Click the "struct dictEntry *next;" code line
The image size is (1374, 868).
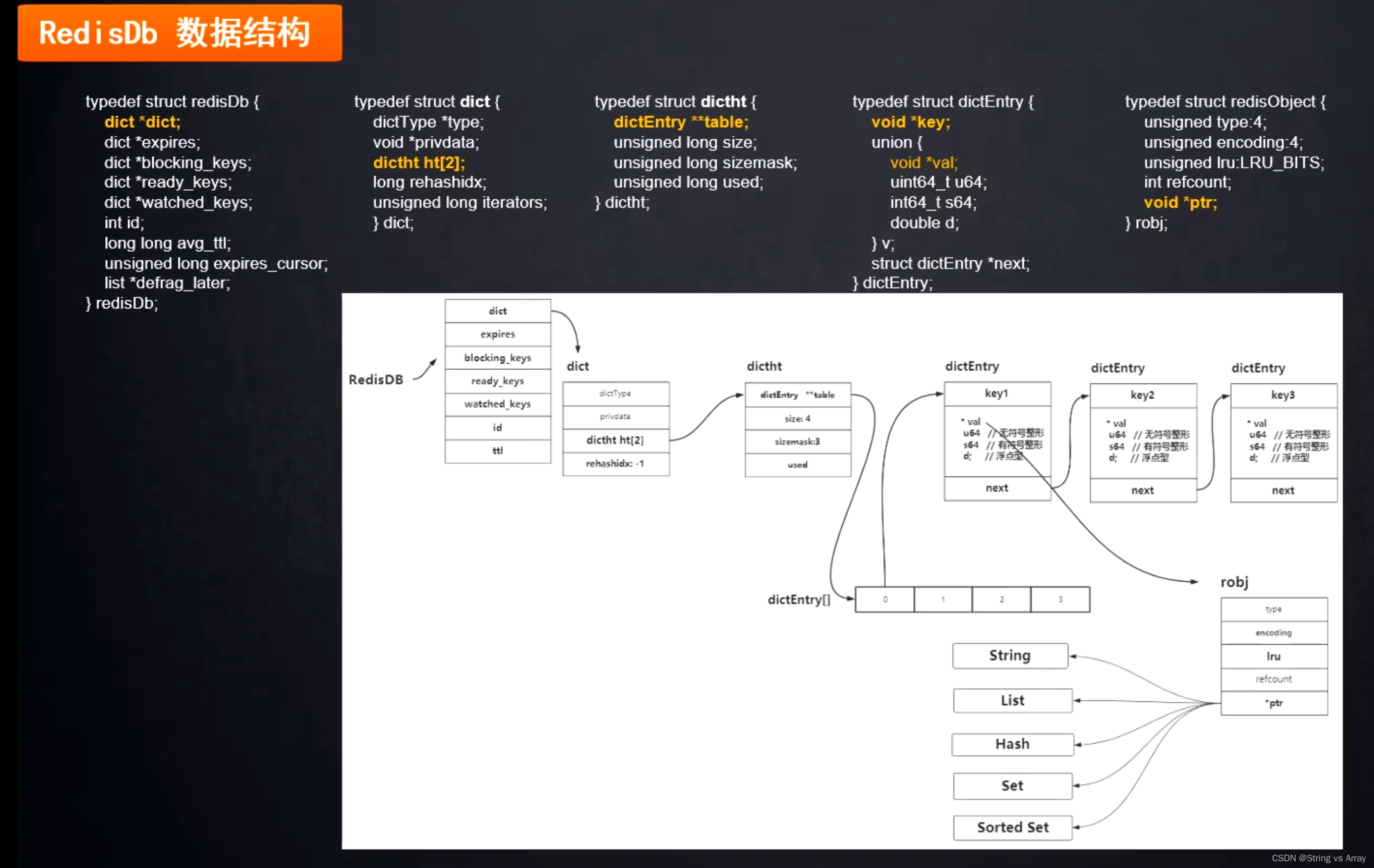pos(950,264)
